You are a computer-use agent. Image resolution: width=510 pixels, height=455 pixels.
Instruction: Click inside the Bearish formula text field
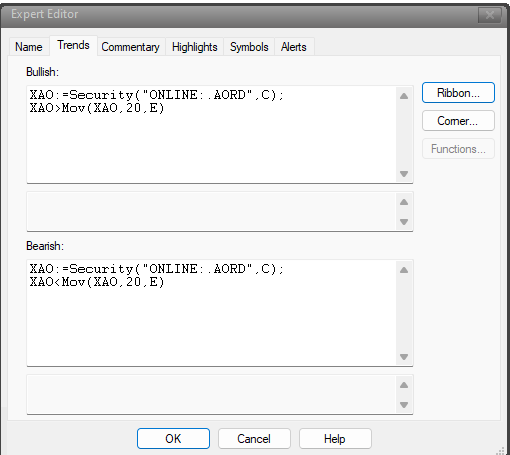(x=212, y=313)
